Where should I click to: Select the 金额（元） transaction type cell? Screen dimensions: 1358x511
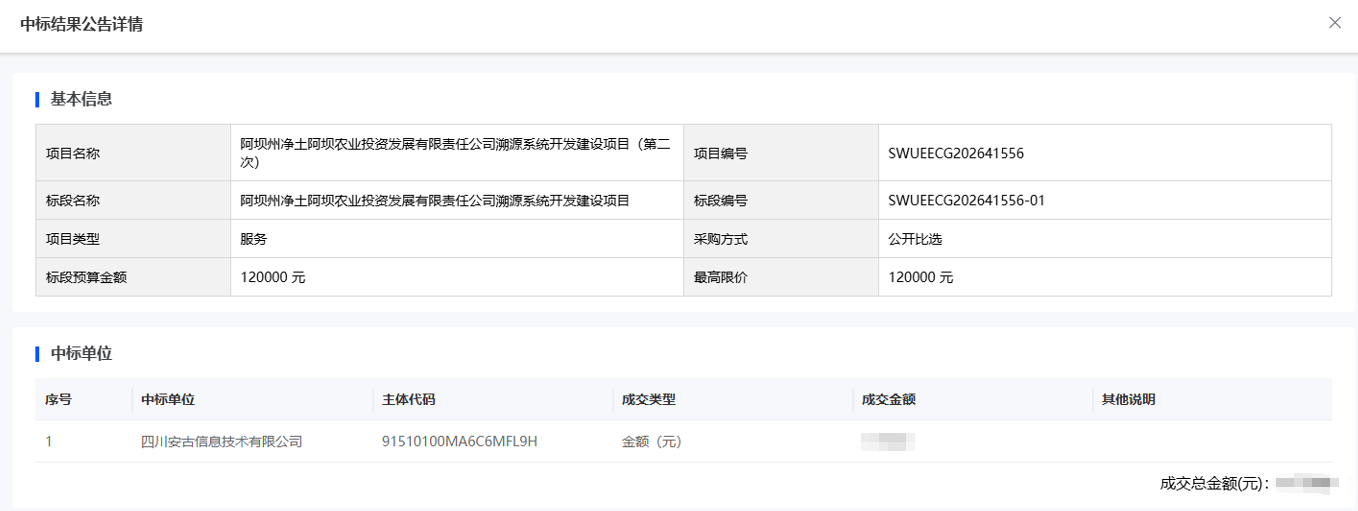tap(652, 441)
